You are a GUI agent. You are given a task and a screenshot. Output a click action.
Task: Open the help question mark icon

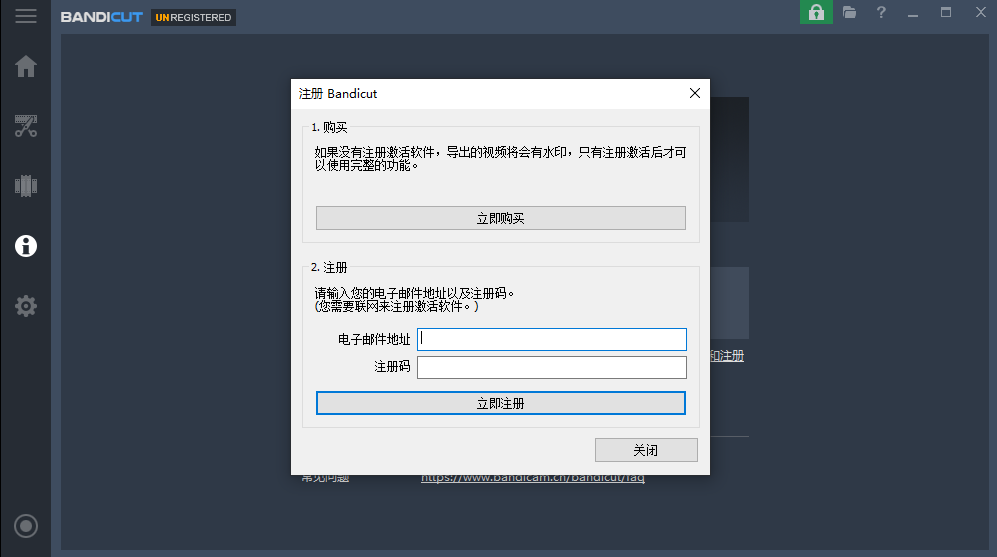point(881,12)
